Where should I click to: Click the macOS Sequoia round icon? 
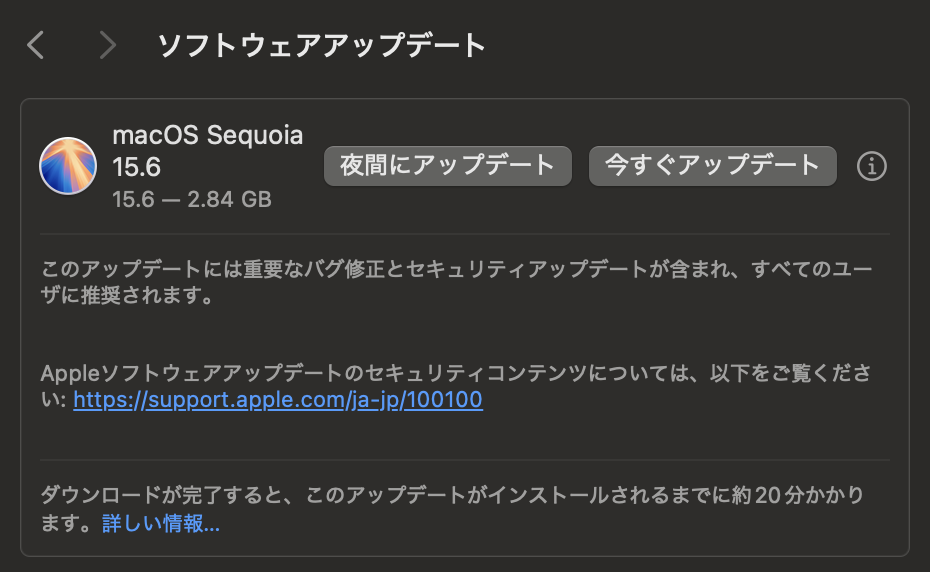click(x=68, y=166)
